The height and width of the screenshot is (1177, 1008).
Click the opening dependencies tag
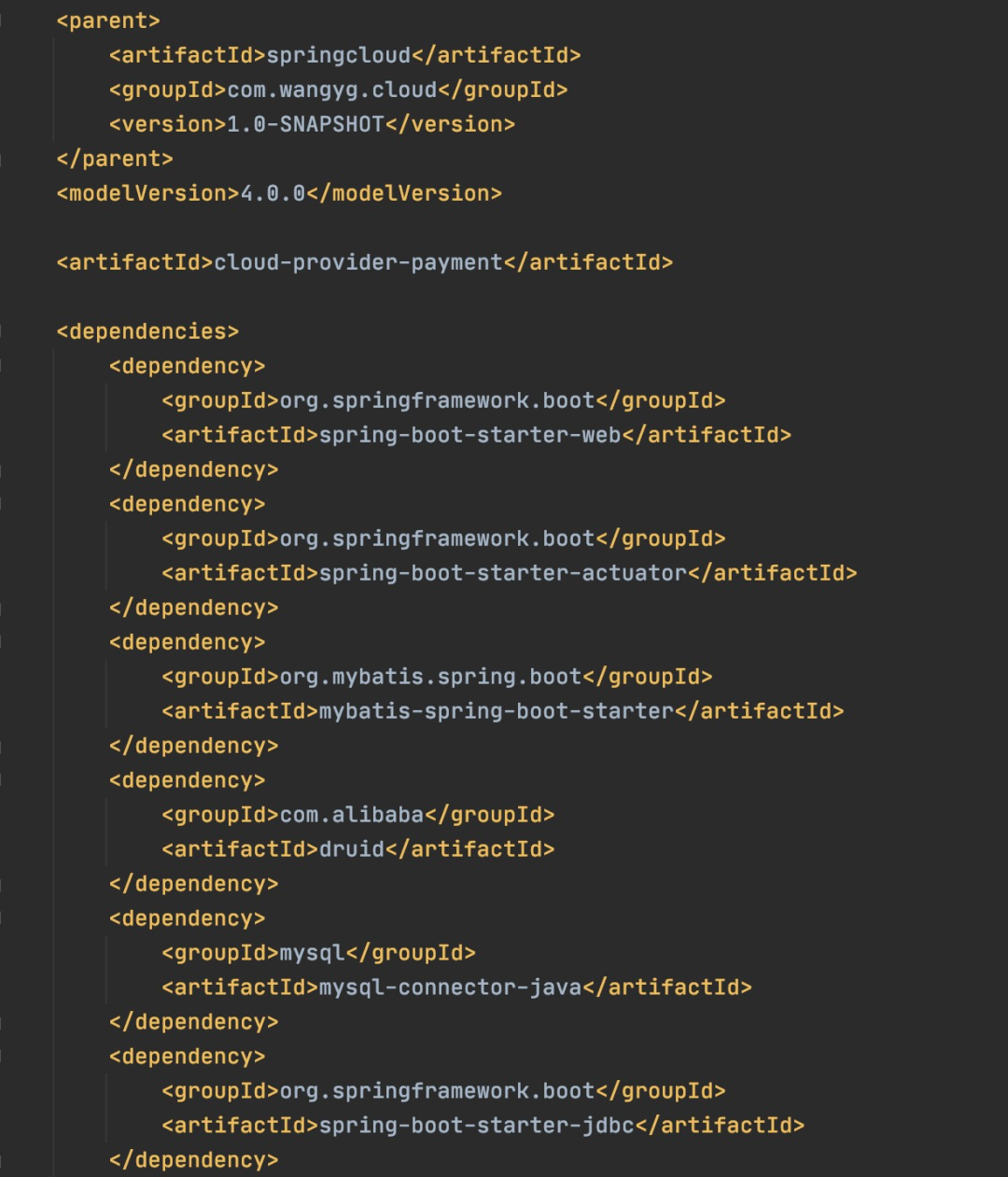pyautogui.click(x=147, y=331)
